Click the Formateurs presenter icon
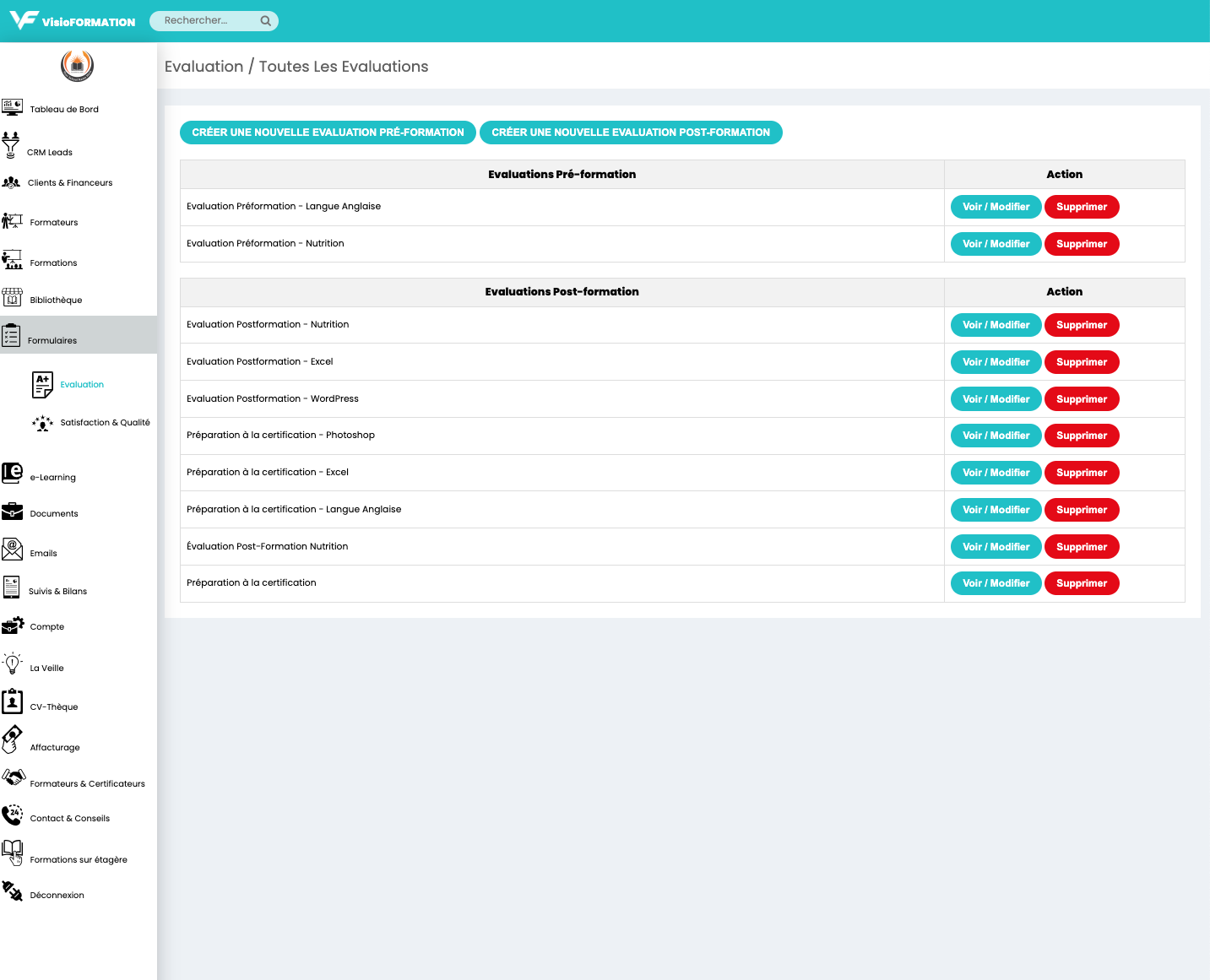 click(x=12, y=220)
